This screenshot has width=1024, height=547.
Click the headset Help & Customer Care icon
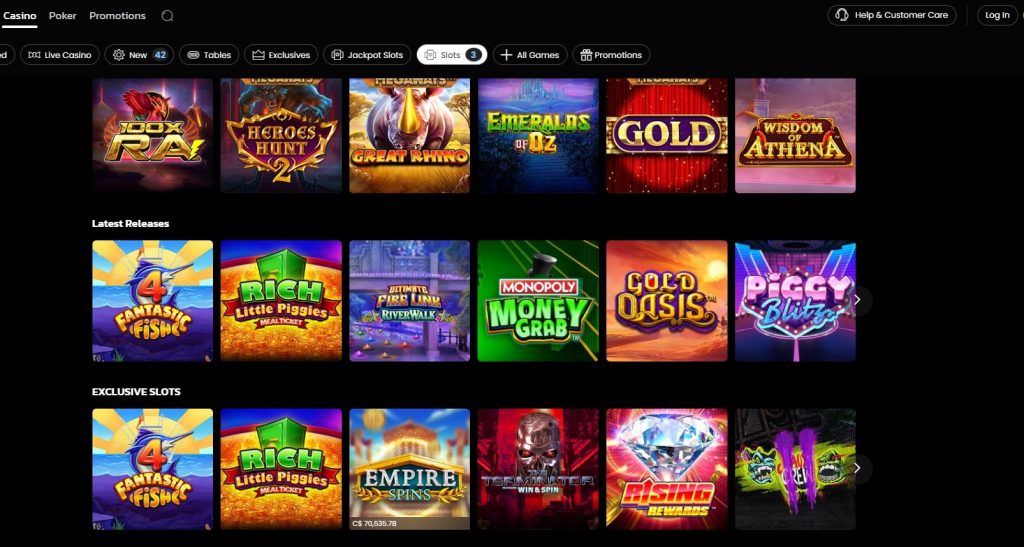click(842, 15)
